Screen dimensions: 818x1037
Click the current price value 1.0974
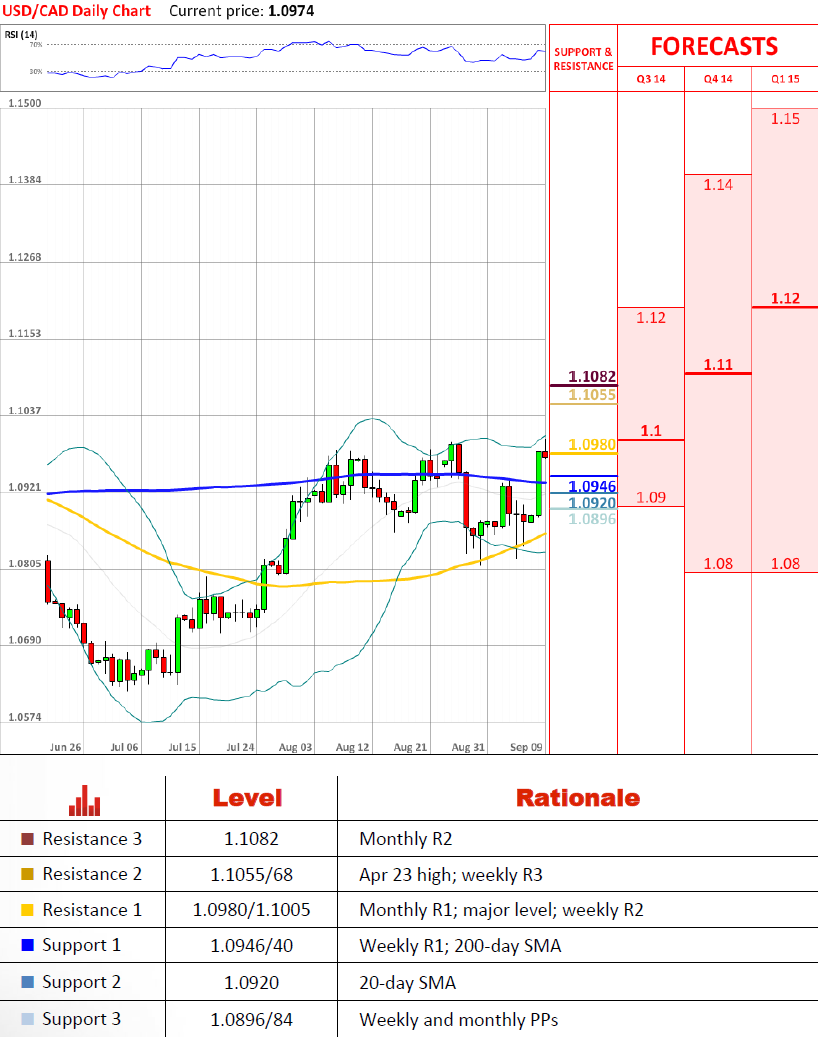[x=291, y=11]
